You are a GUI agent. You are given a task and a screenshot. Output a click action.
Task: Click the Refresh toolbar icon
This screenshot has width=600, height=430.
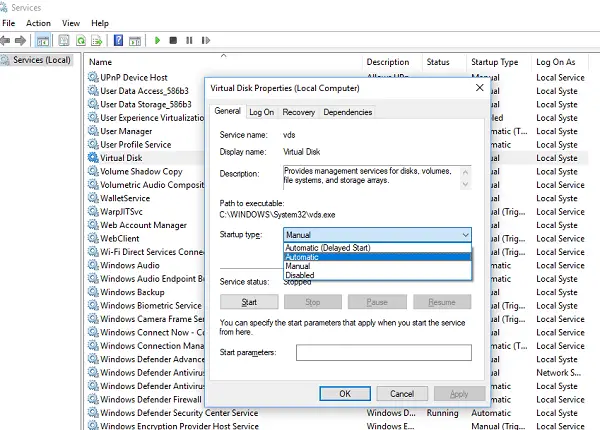[81, 40]
